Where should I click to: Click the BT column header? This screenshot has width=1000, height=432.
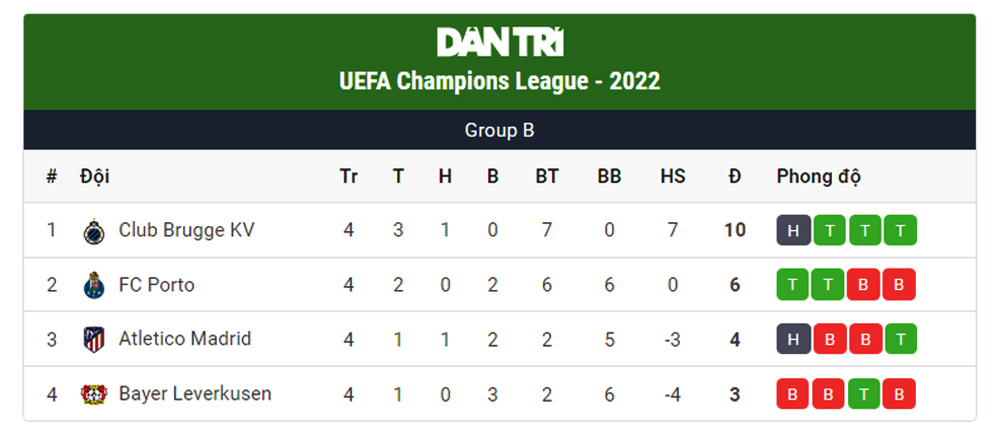click(x=547, y=177)
